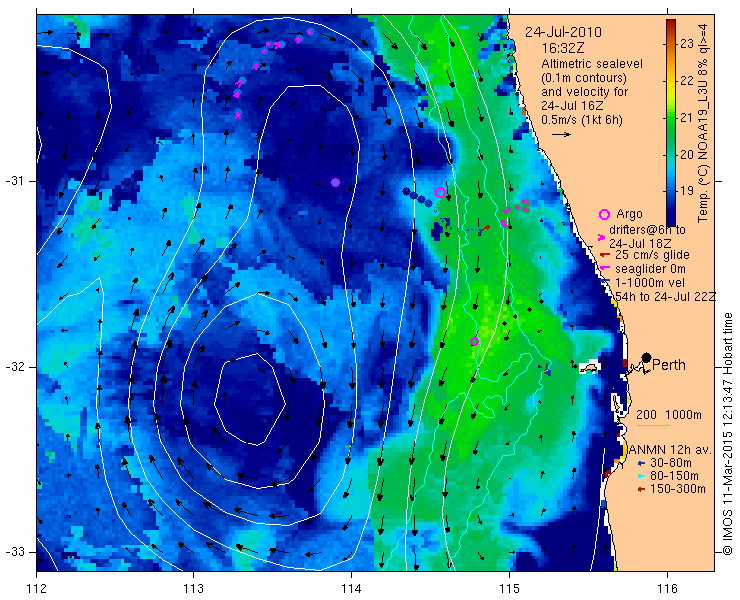Image resolution: width=740 pixels, height=600 pixels.
Task: Click the 116 longitude axis label
Action: tap(667, 589)
